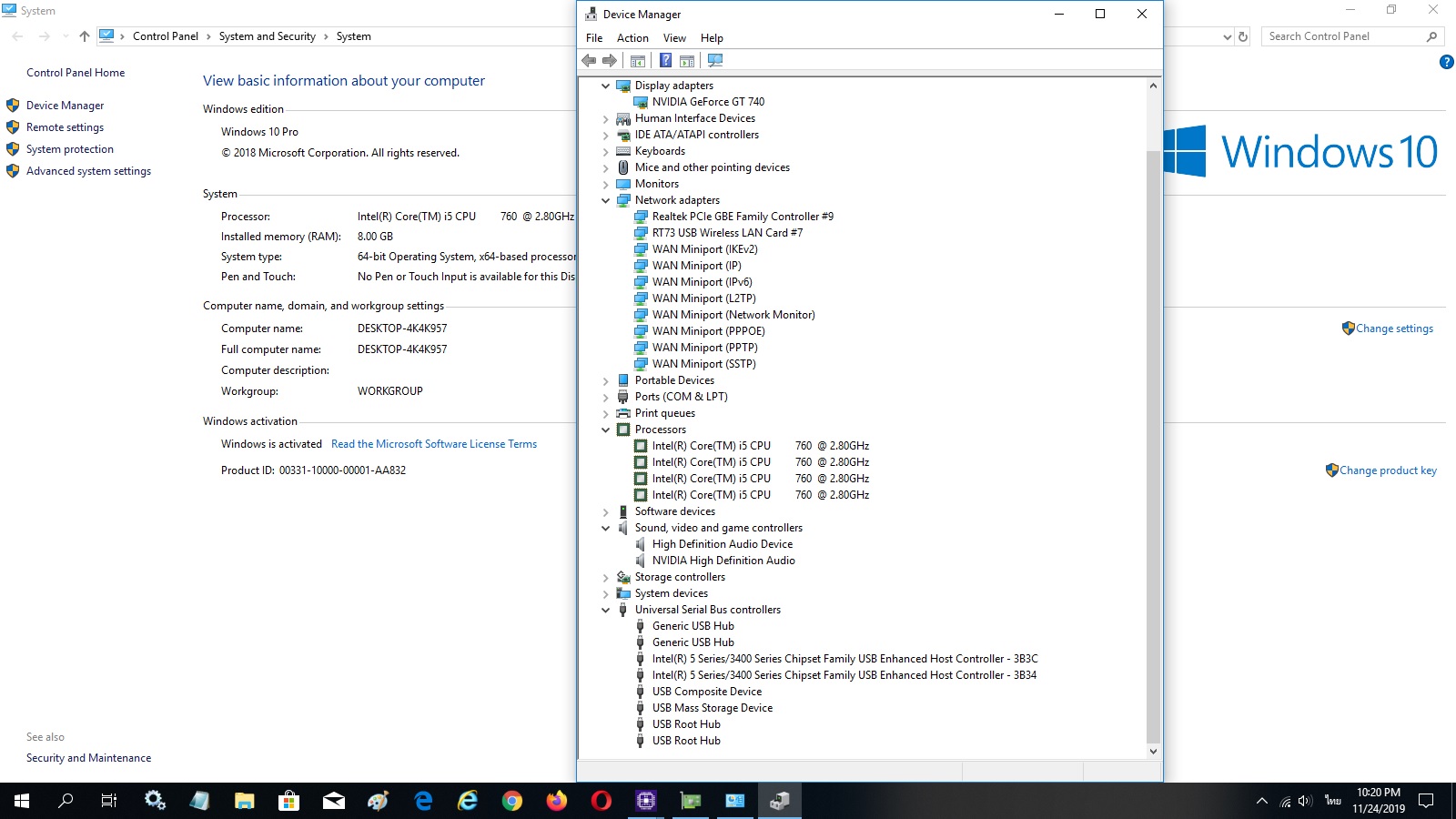Image resolution: width=1456 pixels, height=819 pixels.
Task: Open Settings gear on the taskbar
Action: pos(155,801)
